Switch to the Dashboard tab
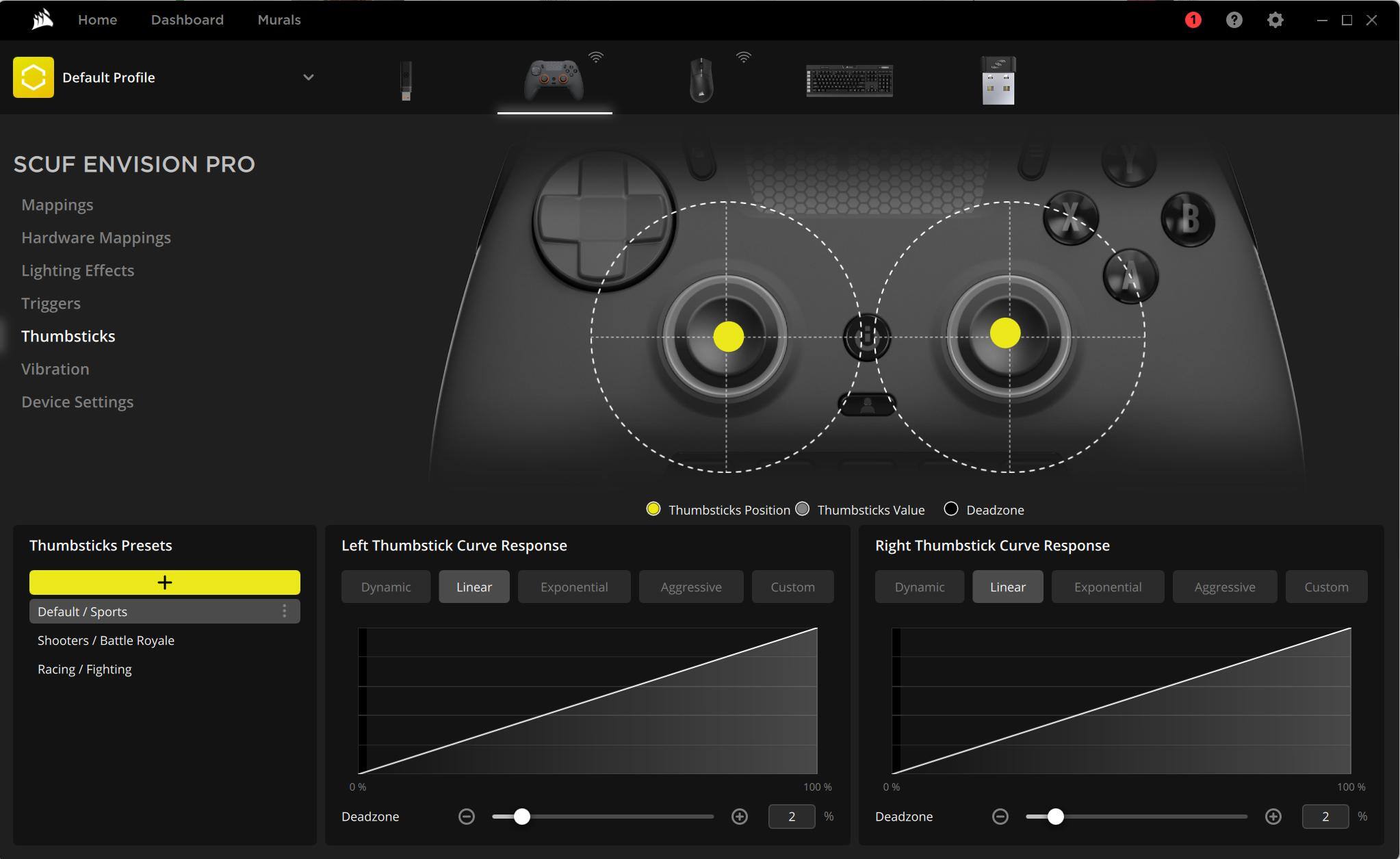Viewport: 1400px width, 859px height. (187, 20)
